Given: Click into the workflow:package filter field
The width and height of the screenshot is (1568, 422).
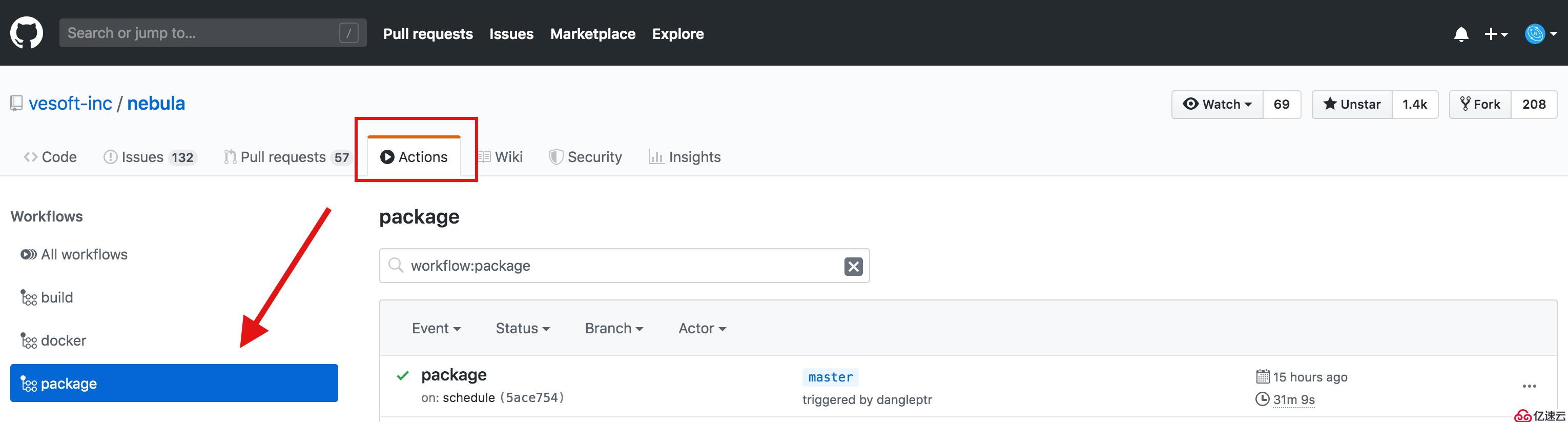Looking at the screenshot, I should [625, 266].
